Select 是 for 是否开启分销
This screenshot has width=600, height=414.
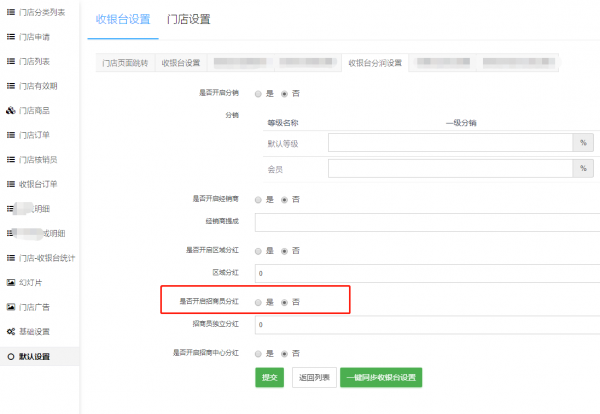(258, 94)
